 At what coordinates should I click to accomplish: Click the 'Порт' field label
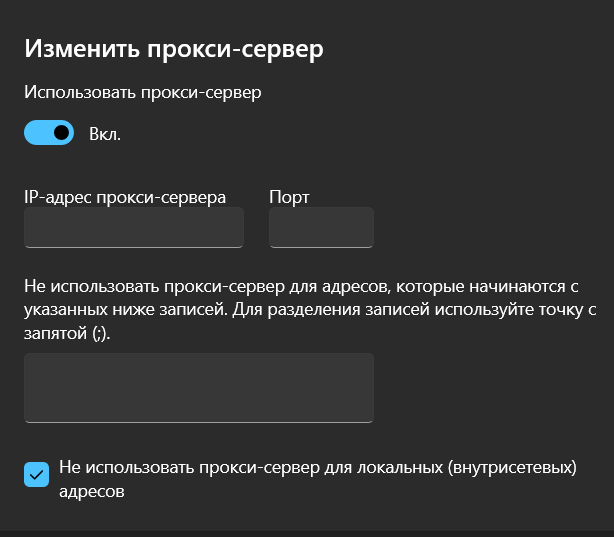pyautogui.click(x=289, y=197)
